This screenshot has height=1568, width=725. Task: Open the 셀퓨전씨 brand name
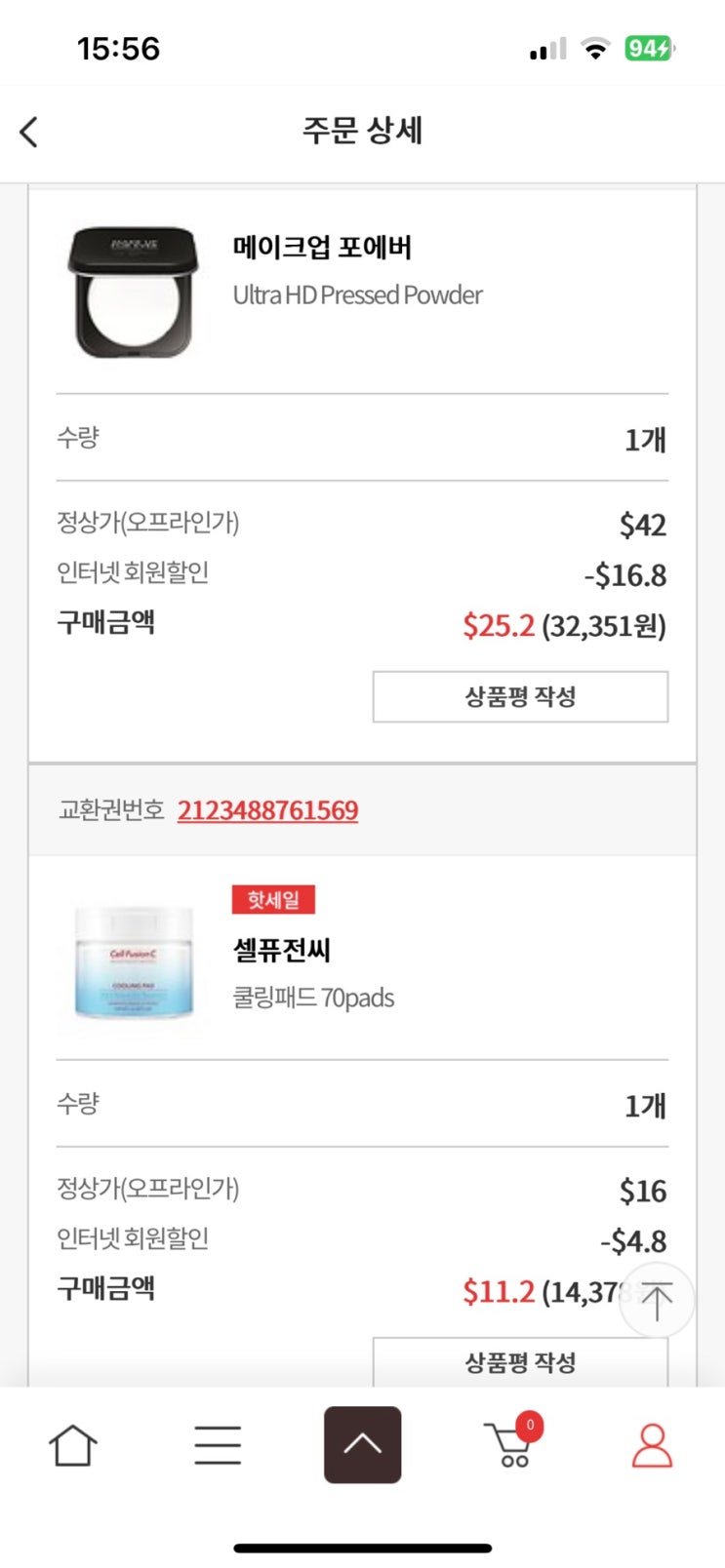[282, 949]
